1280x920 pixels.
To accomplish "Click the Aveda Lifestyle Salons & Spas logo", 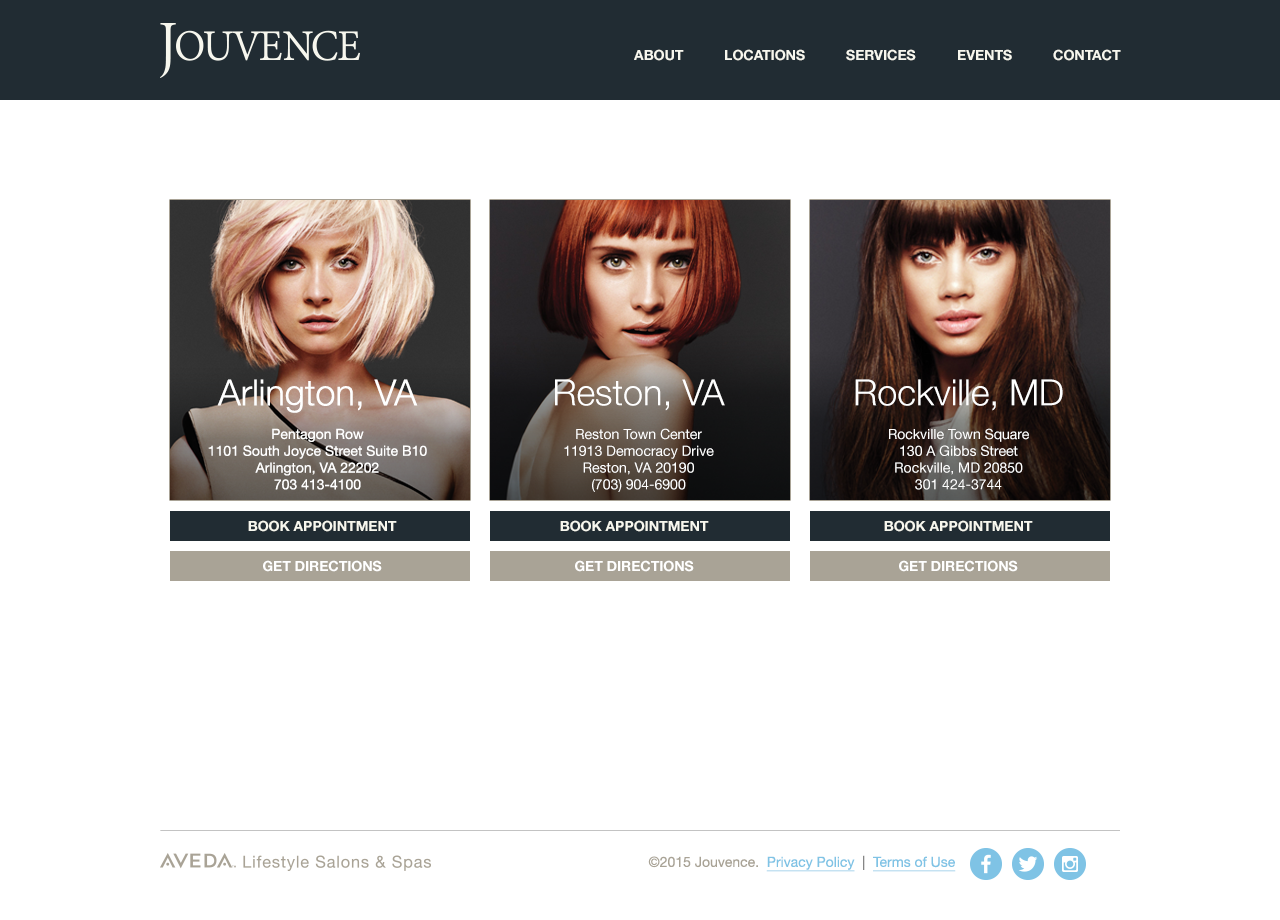I will click(x=296, y=862).
